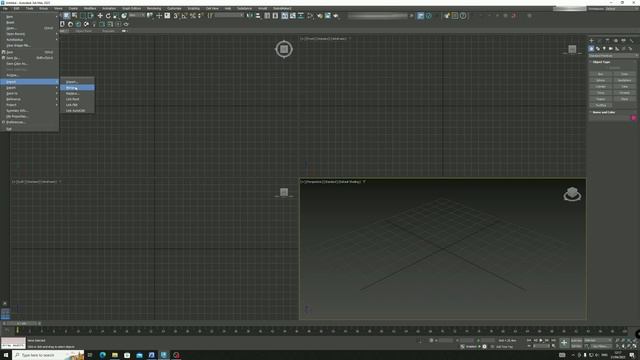Viewport: 640px width, 360px height.
Task: Click the Mirror tool icon
Action: click(250, 16)
